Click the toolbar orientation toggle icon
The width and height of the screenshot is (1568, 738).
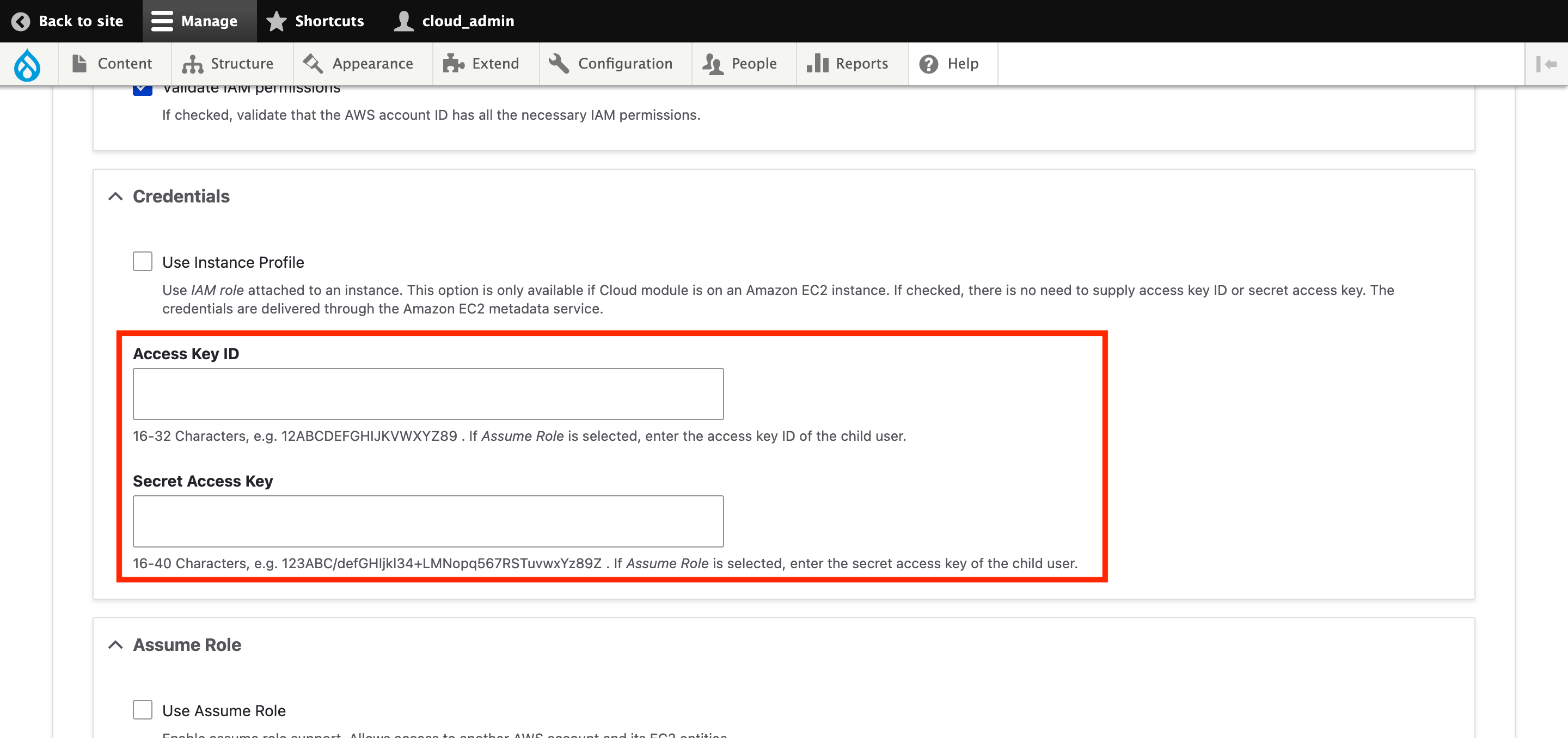[1546, 64]
